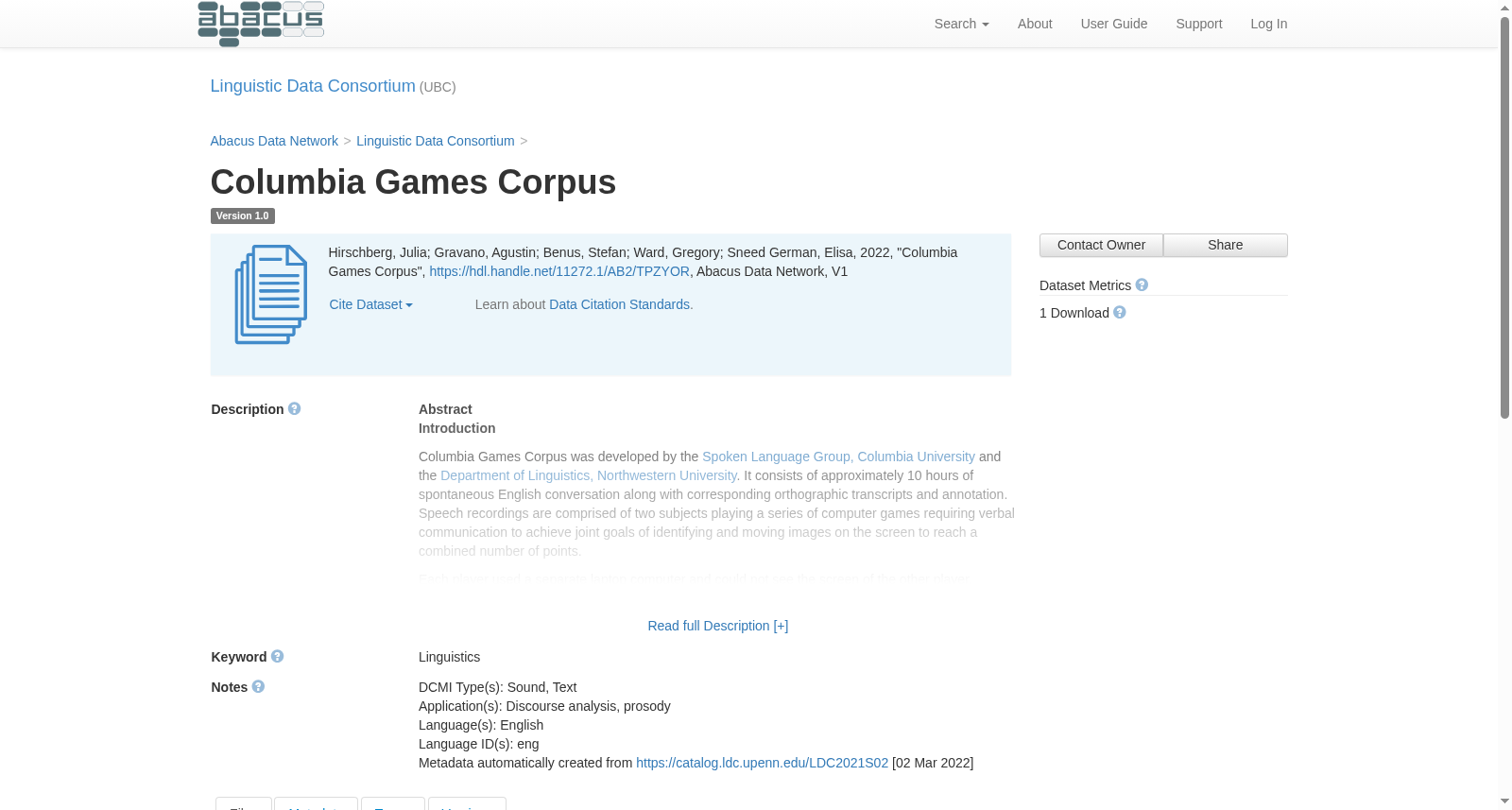Click the Contact Owner button
The width and height of the screenshot is (1512, 810).
(1101, 245)
